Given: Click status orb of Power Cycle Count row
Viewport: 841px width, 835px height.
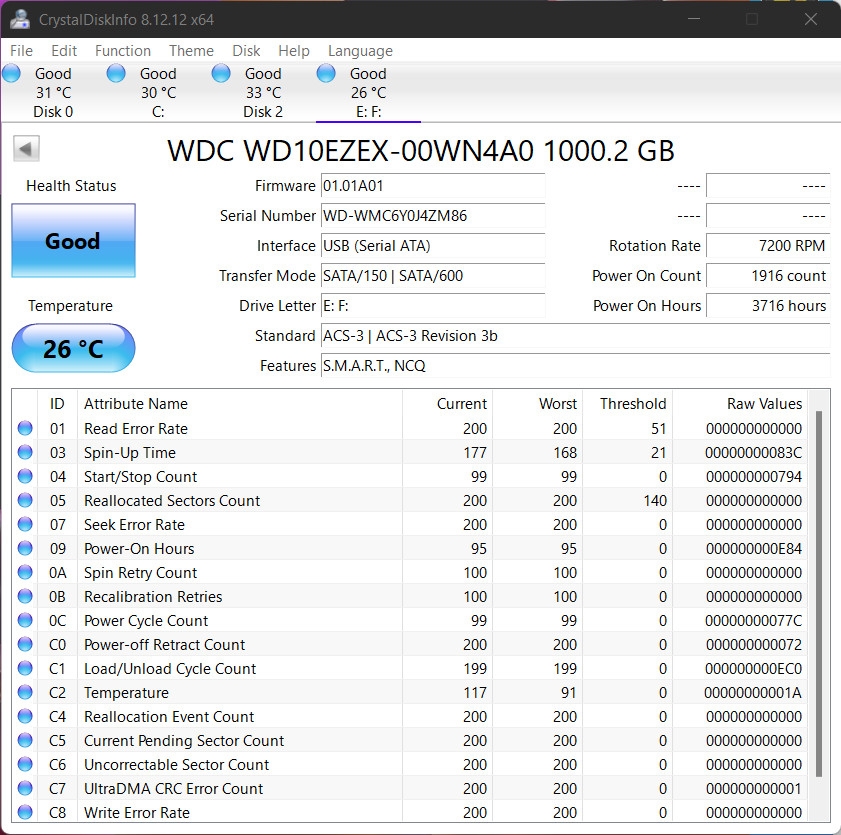Looking at the screenshot, I should (x=25, y=620).
